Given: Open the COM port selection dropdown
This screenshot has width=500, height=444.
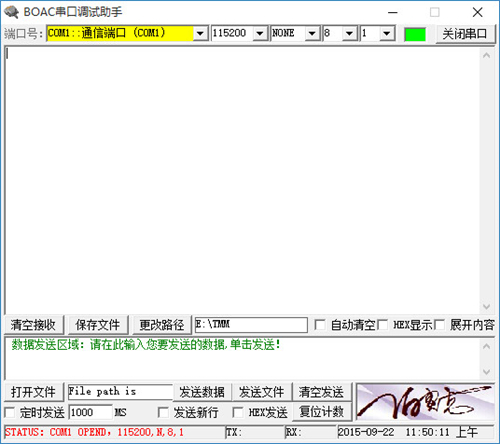Looking at the screenshot, I should [x=200, y=33].
